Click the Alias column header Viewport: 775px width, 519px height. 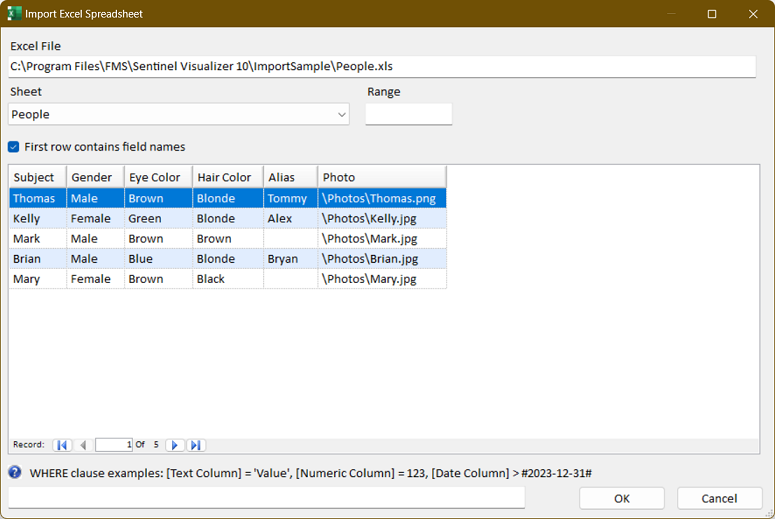pos(291,177)
